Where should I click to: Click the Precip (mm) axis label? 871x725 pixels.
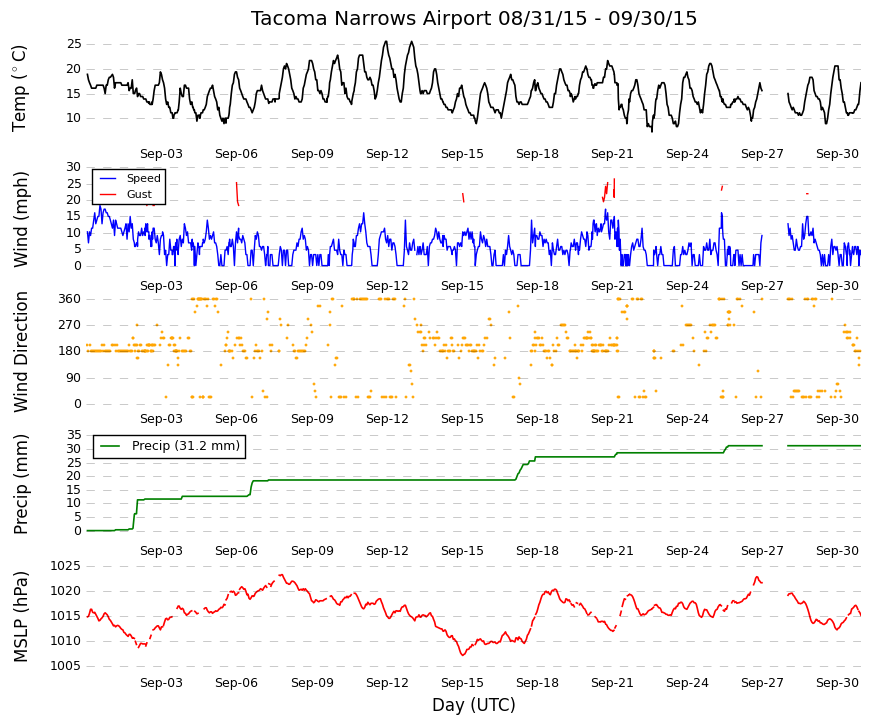[20, 484]
